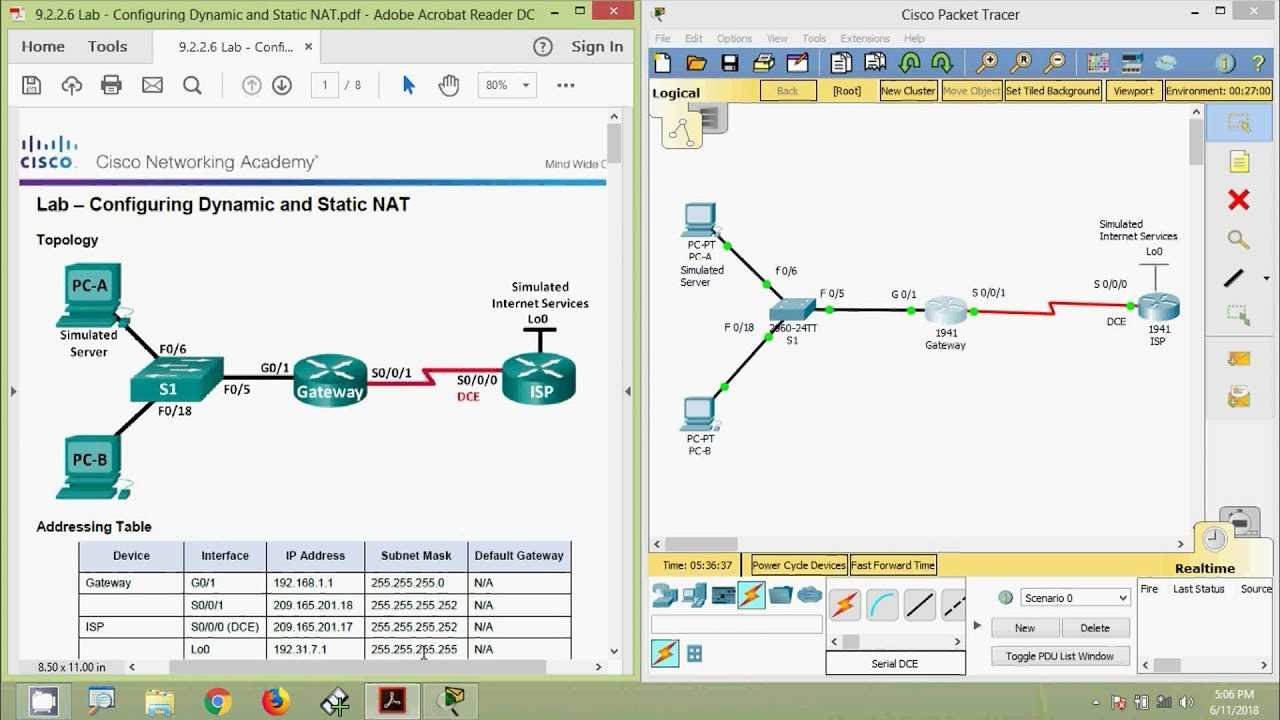The width and height of the screenshot is (1280, 720).
Task: Activate Acrobat hand pan tool
Action: [x=448, y=85]
